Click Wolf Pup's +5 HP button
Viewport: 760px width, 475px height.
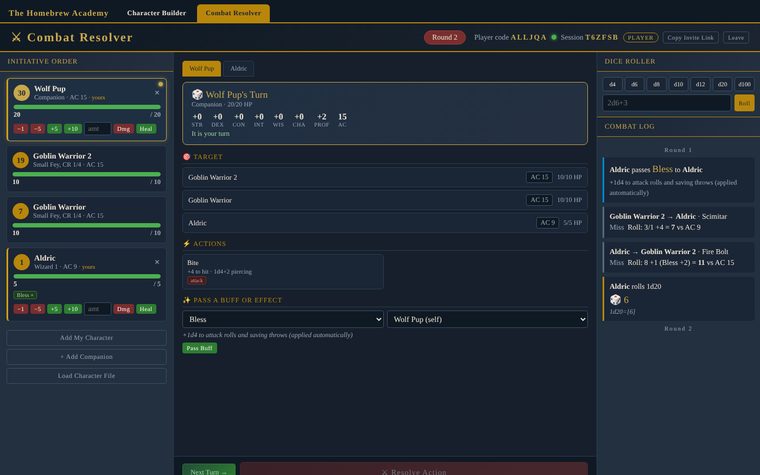pos(54,129)
